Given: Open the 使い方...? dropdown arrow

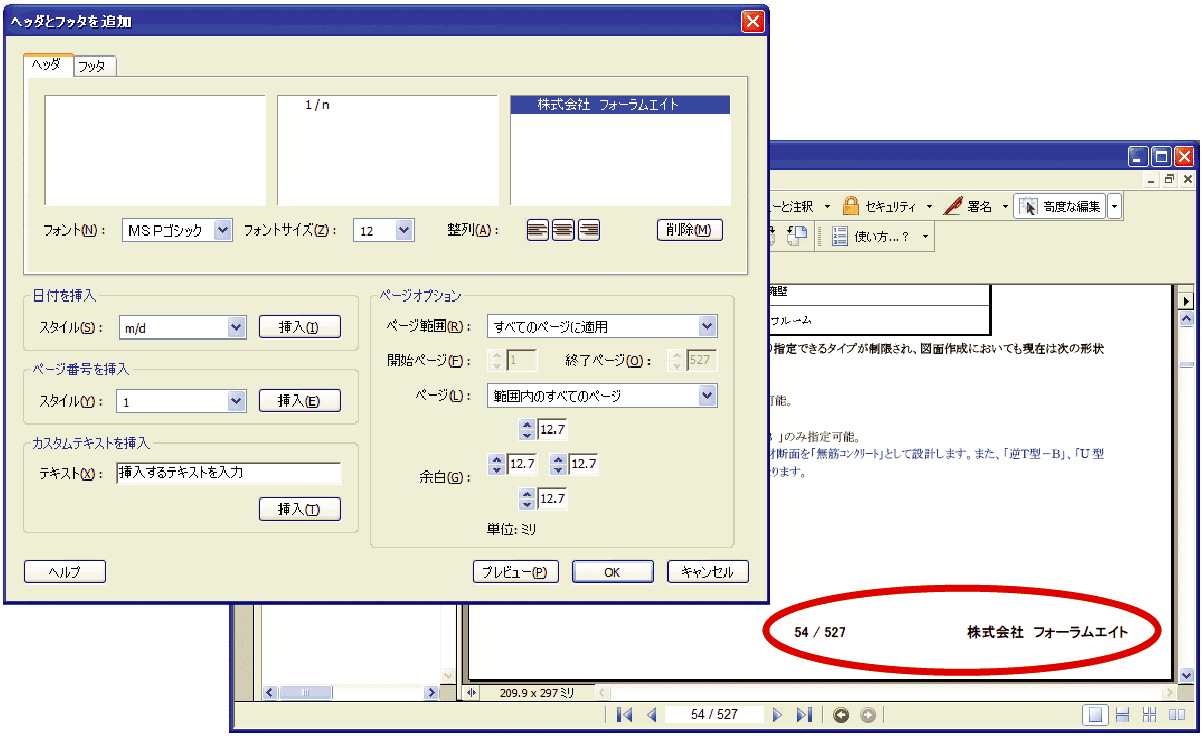Looking at the screenshot, I should tap(925, 237).
